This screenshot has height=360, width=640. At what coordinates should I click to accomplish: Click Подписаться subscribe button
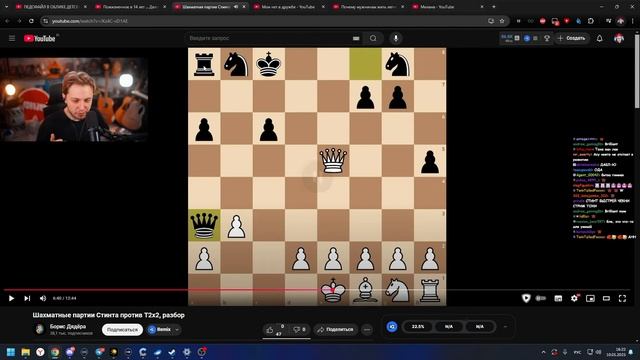[x=122, y=329]
